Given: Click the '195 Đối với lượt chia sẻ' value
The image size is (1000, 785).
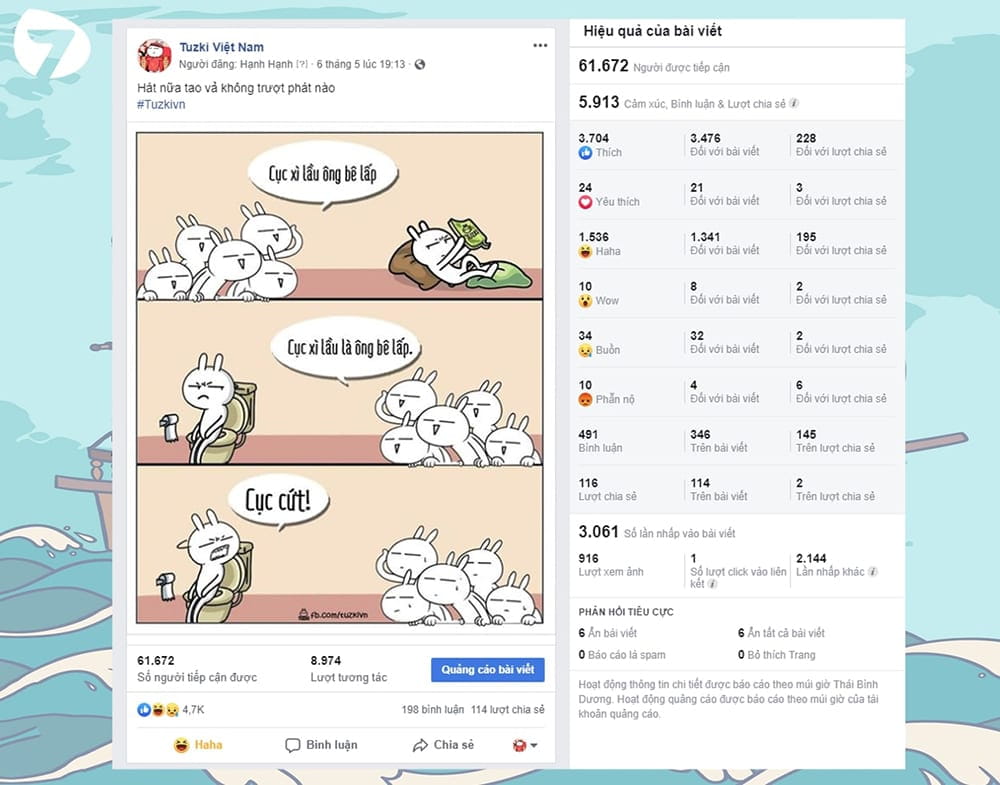Looking at the screenshot, I should 841,244.
